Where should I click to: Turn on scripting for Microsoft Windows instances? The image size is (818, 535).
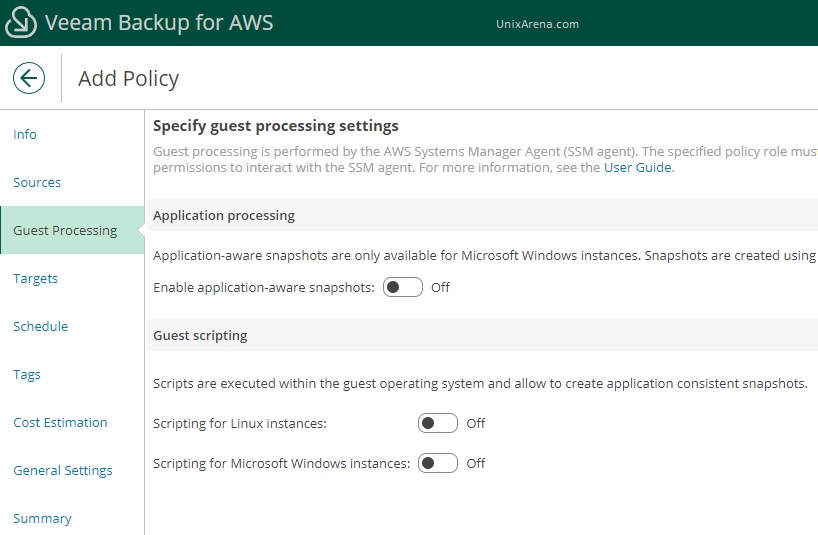438,463
